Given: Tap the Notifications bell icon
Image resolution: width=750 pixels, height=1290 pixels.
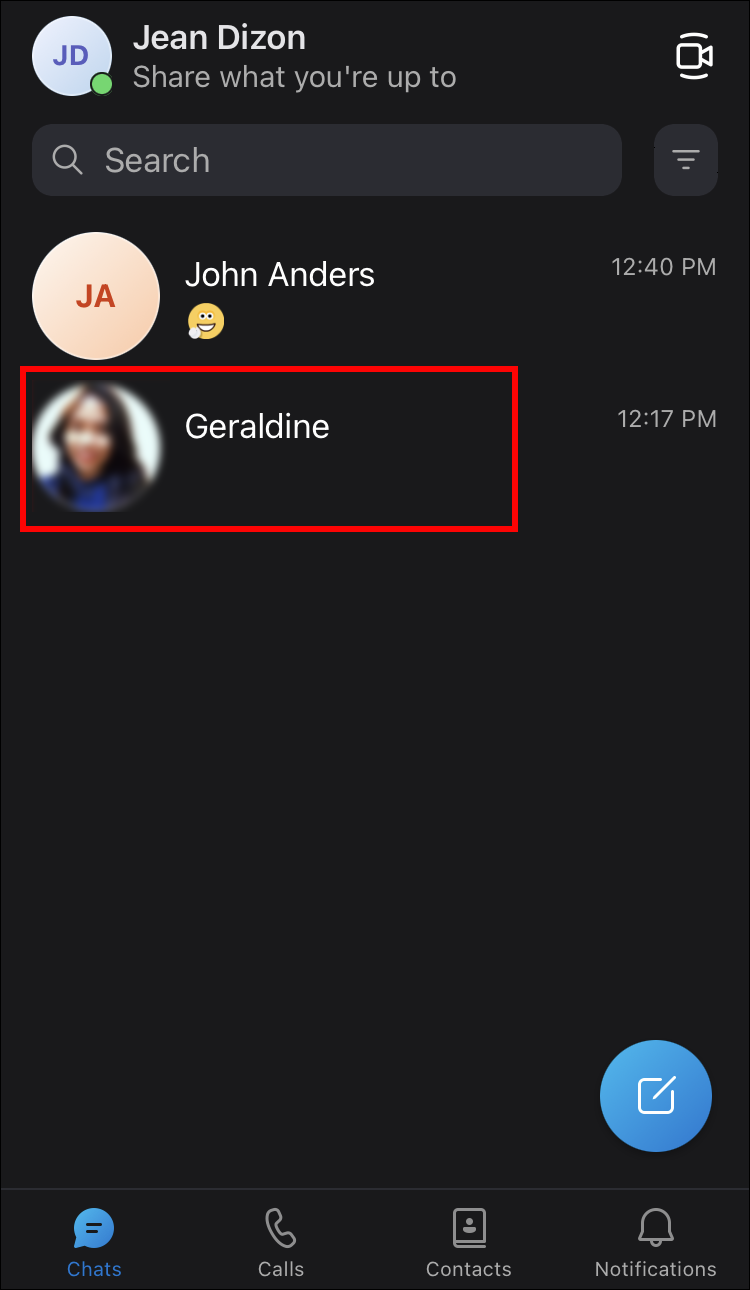Looking at the screenshot, I should tap(656, 1227).
